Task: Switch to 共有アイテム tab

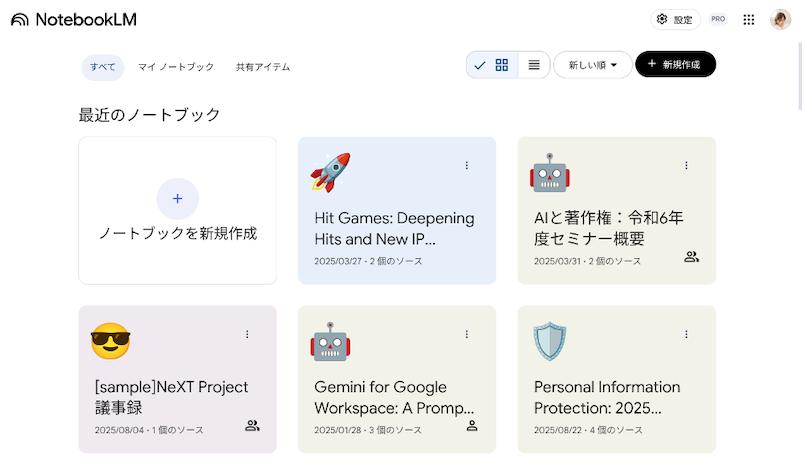Action: pyautogui.click(x=263, y=67)
